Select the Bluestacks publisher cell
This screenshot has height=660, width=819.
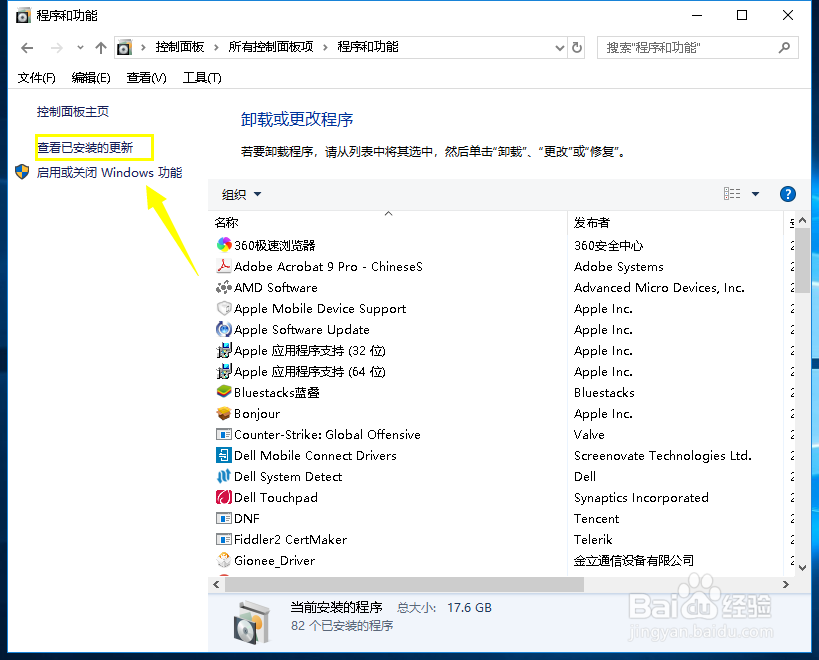pos(604,393)
